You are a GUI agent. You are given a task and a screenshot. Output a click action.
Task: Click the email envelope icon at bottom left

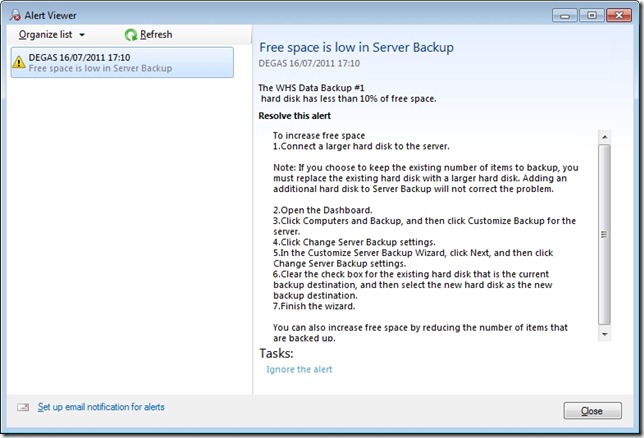click(23, 408)
